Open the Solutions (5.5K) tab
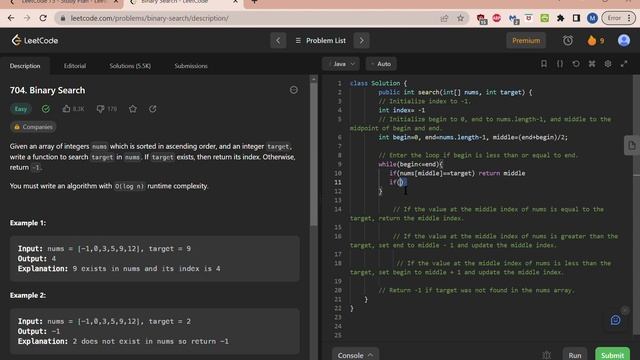The height and width of the screenshot is (360, 640). 130,66
